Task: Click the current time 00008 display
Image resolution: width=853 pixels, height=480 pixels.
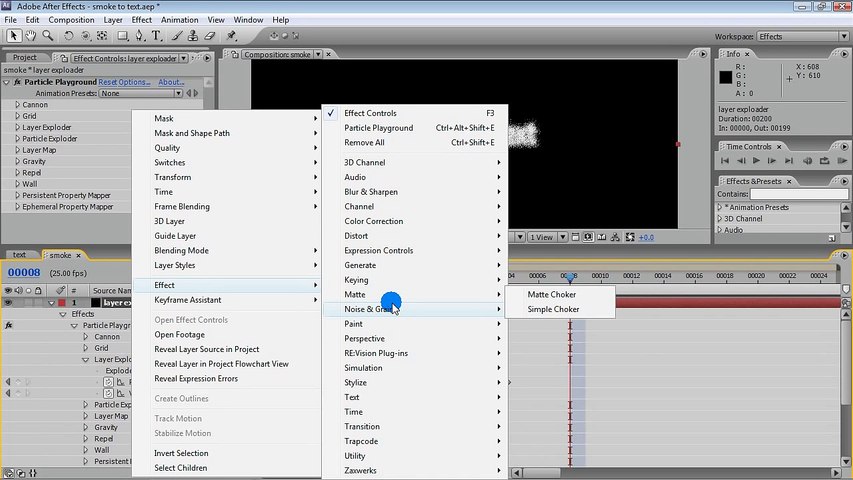Action: click(24, 273)
